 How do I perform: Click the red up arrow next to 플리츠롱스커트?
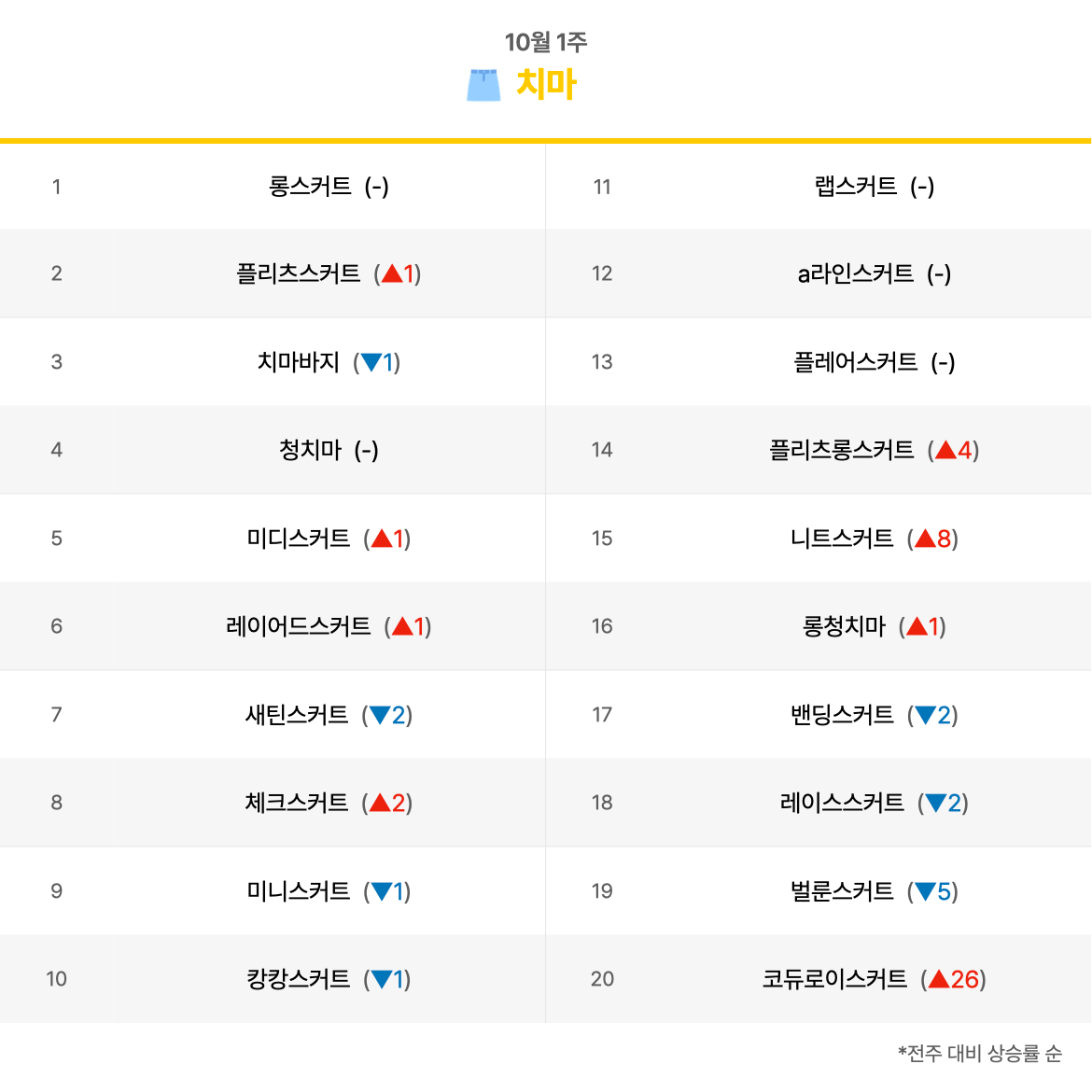pyautogui.click(x=945, y=450)
